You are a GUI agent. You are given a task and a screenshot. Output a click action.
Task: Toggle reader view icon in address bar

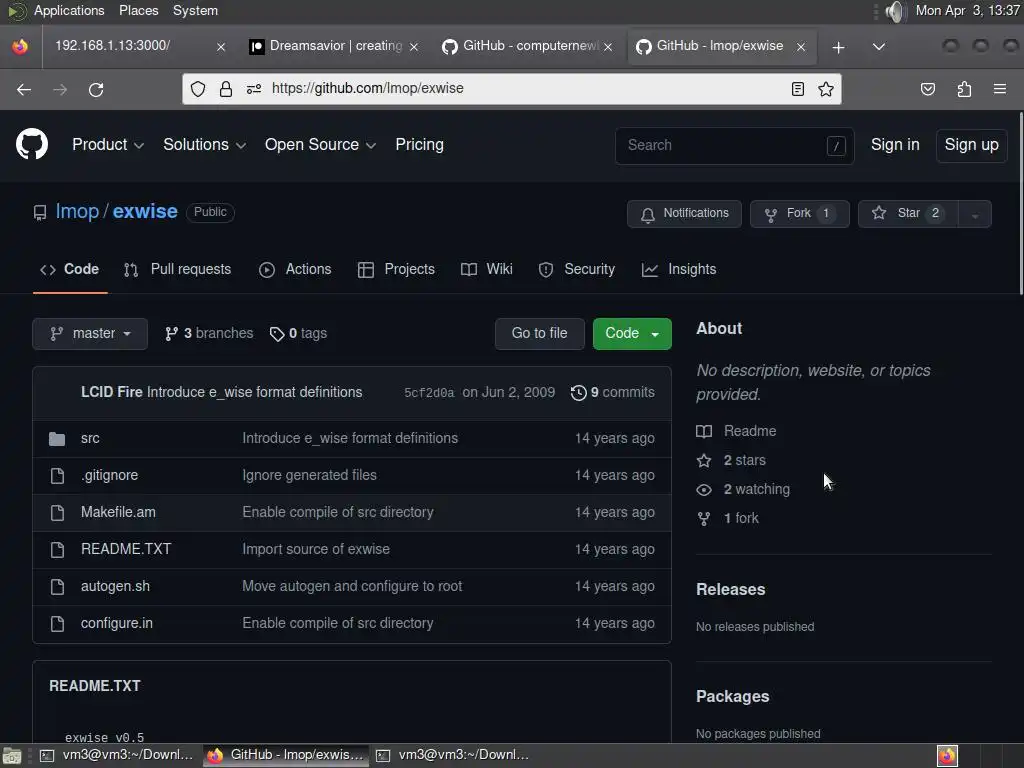click(797, 89)
